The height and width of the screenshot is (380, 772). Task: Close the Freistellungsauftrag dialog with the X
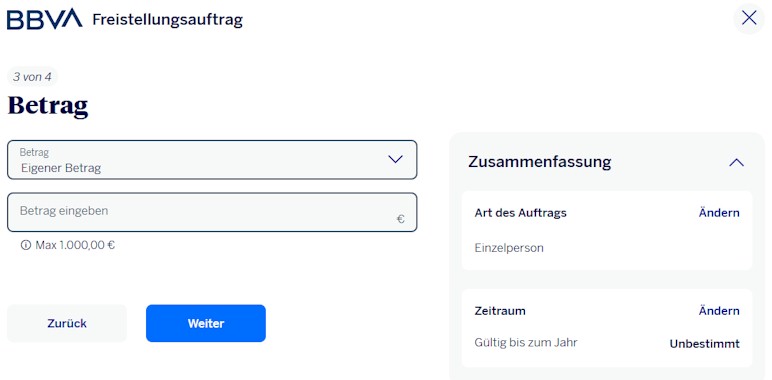point(749,19)
